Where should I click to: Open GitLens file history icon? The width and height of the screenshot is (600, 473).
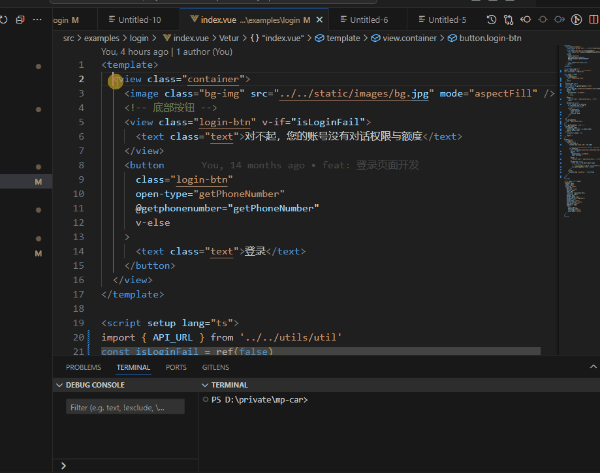tap(490, 19)
